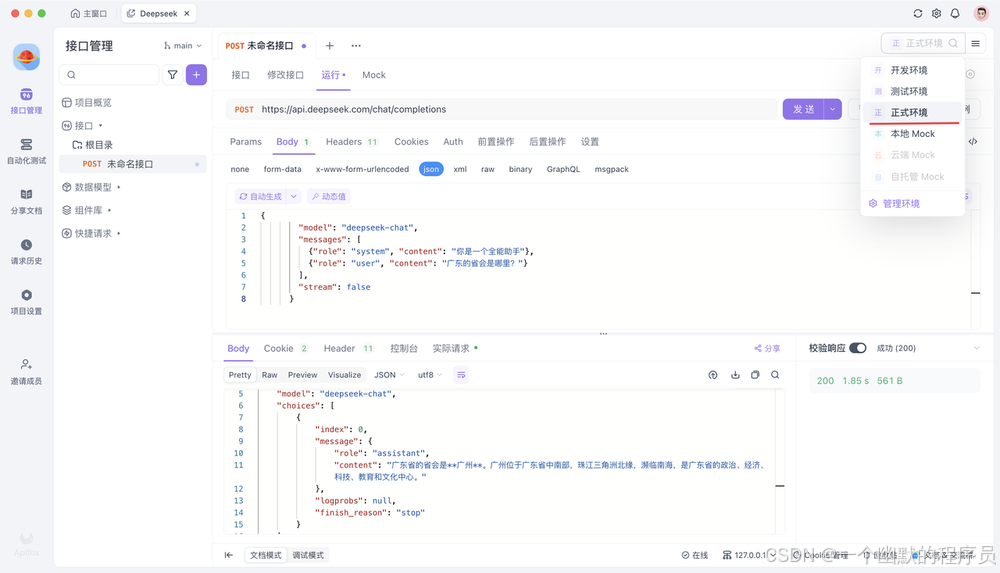Screen dimensions: 1000x573
Task: Open the main branch dropdown
Action: (x=183, y=45)
